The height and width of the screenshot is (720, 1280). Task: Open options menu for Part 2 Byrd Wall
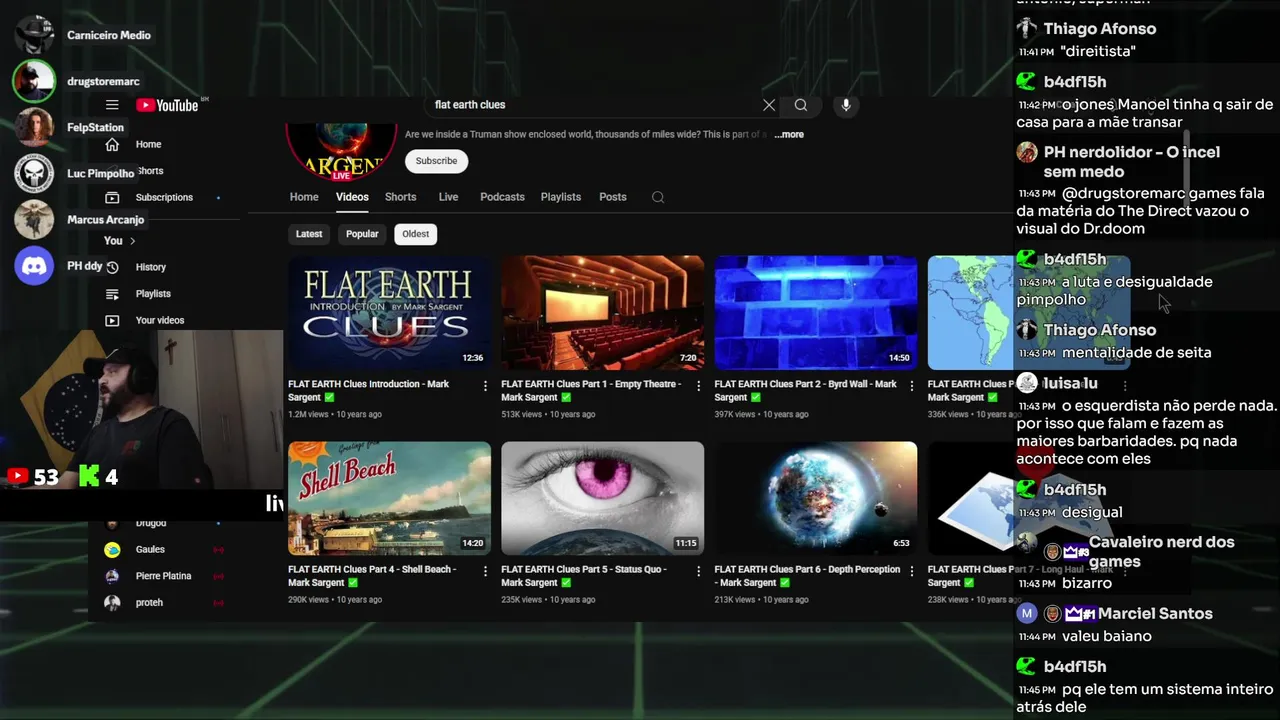coord(912,385)
